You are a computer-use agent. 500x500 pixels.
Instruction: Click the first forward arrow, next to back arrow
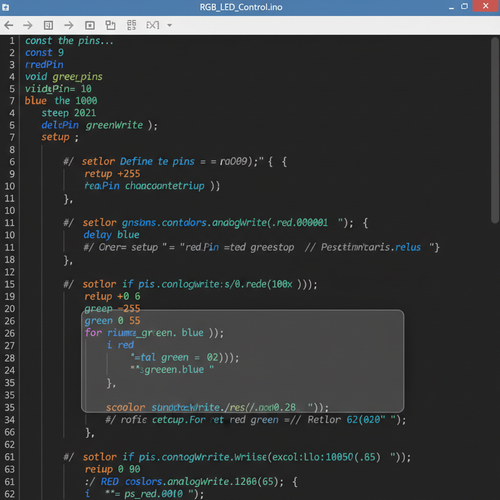(28, 25)
